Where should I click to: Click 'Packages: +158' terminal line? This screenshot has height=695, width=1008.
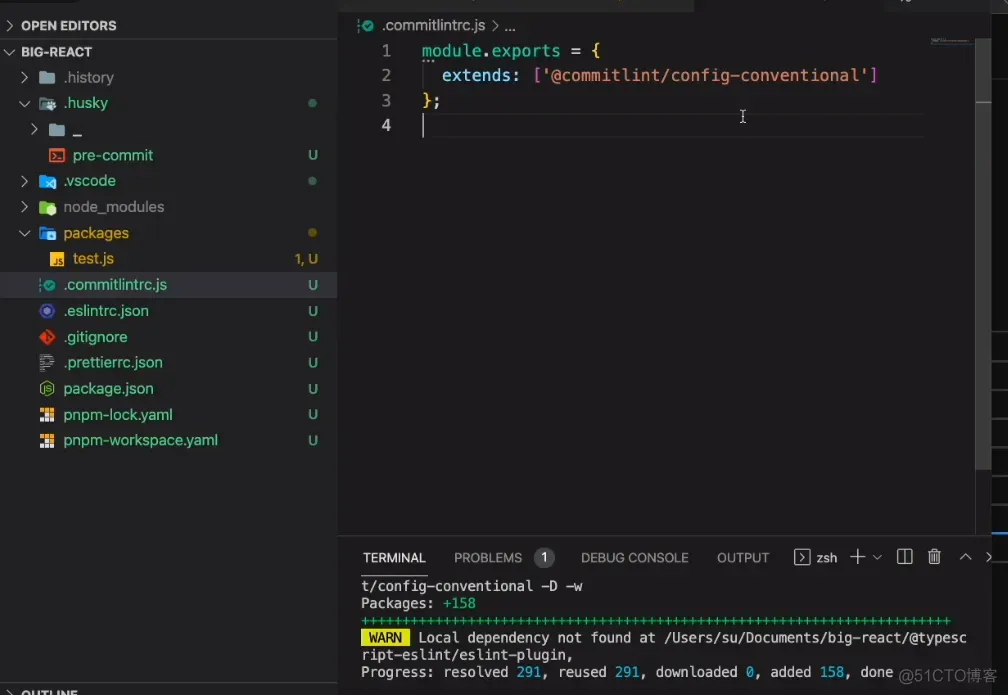pos(418,604)
